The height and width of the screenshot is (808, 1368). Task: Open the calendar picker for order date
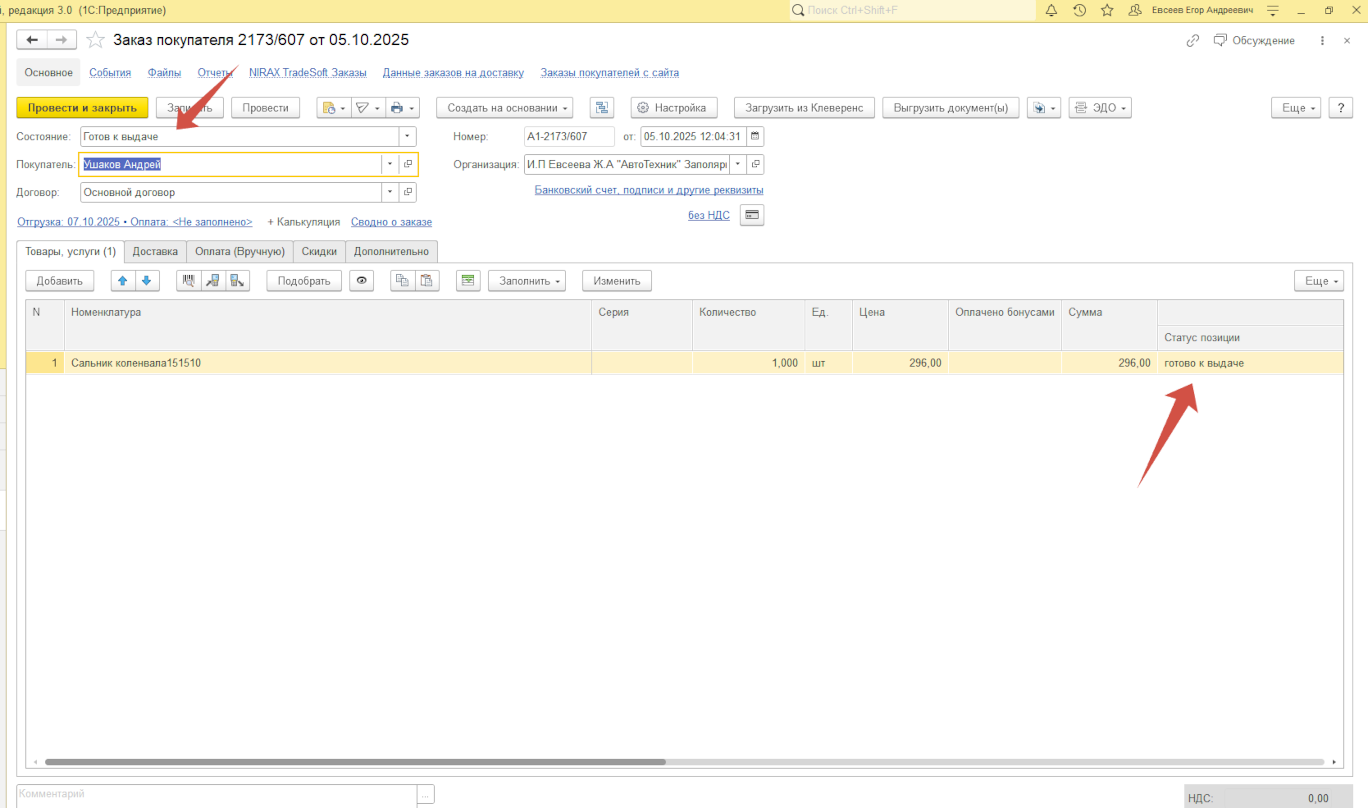click(x=755, y=137)
